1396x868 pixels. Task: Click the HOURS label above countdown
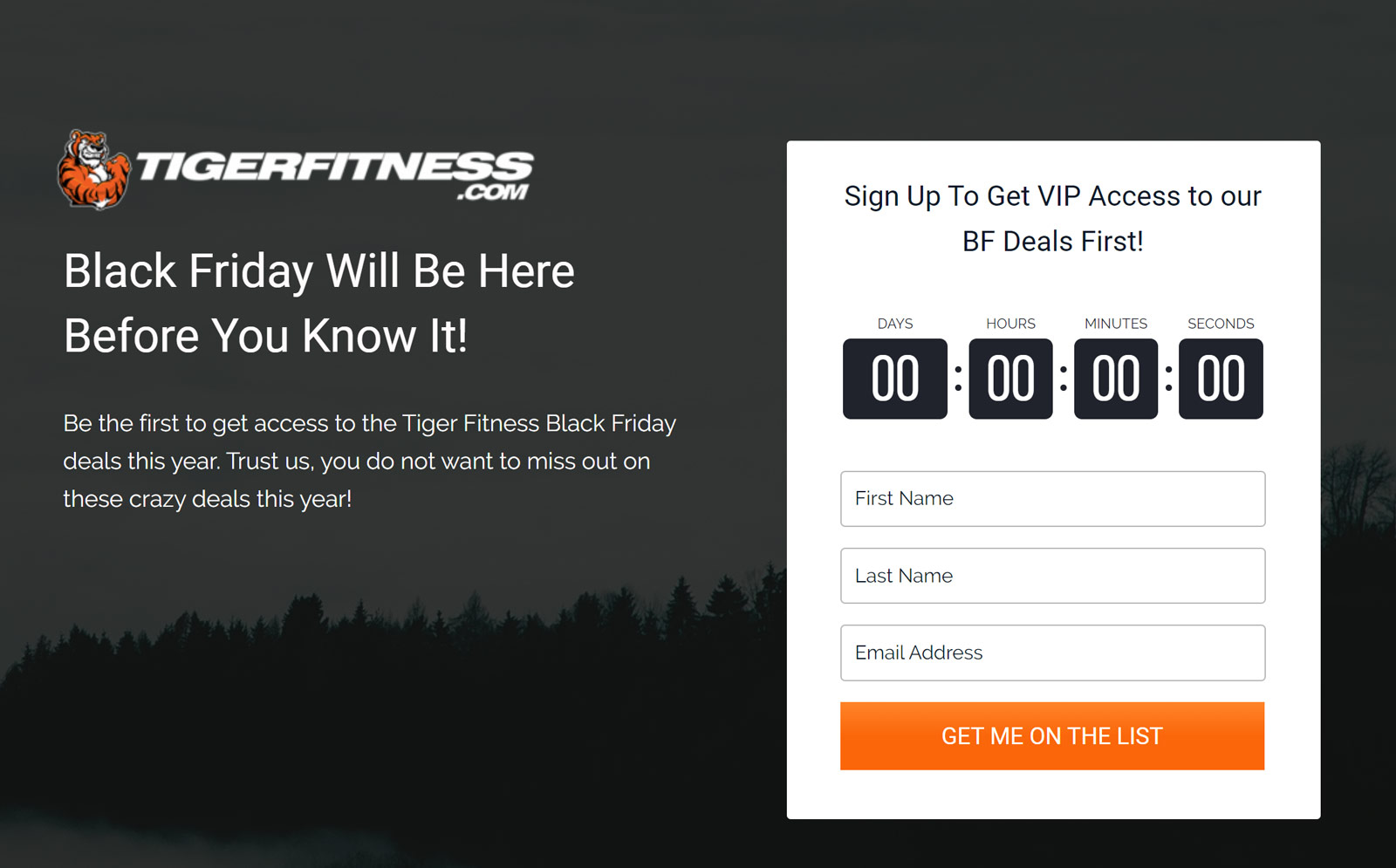(1010, 324)
